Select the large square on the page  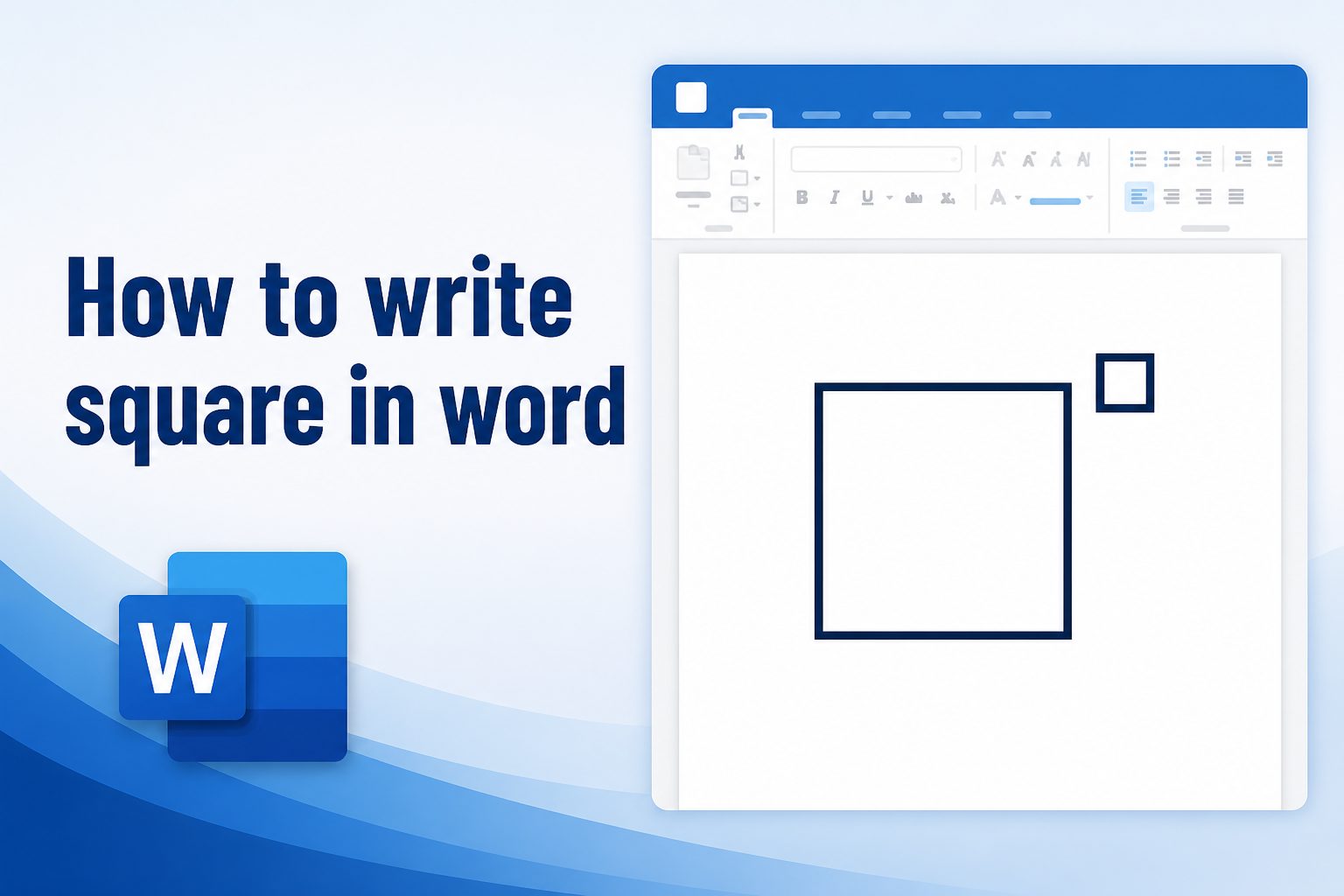[943, 511]
